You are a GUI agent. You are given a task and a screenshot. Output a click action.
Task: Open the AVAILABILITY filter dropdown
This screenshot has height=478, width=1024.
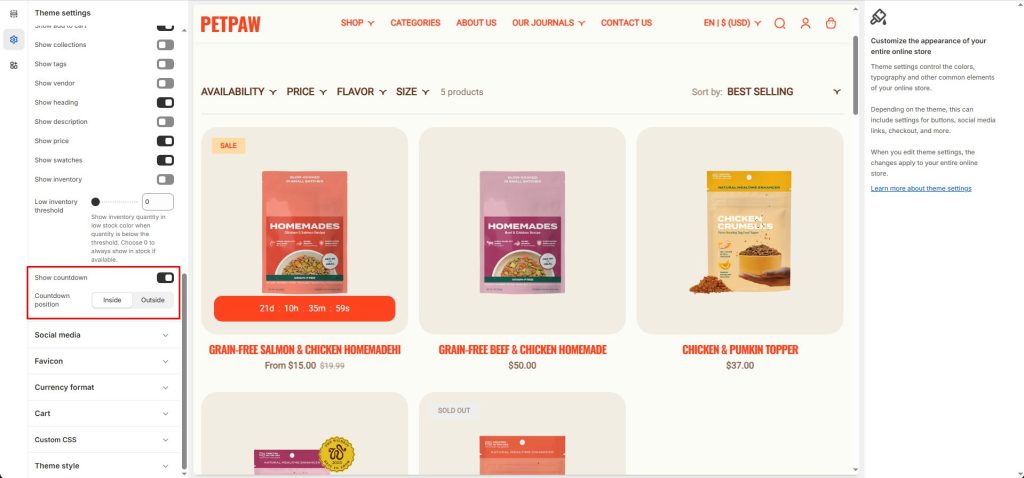pyautogui.click(x=239, y=91)
